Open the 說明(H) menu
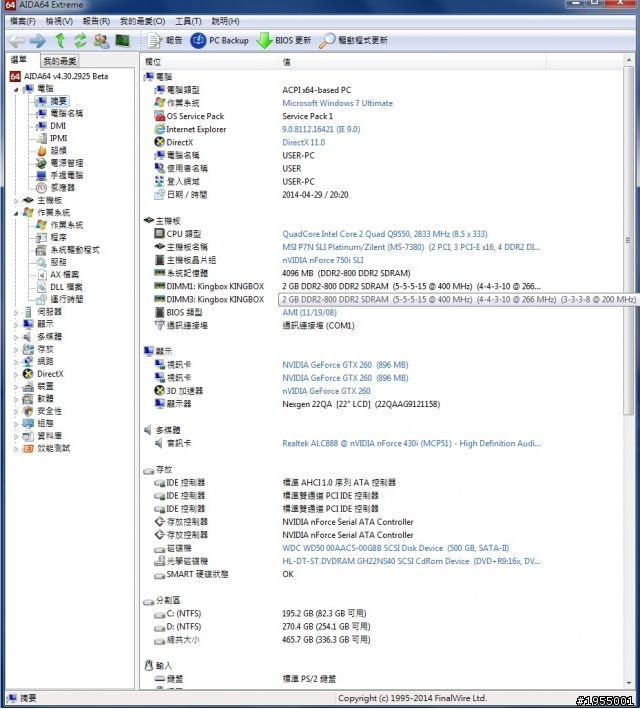 tap(225, 21)
